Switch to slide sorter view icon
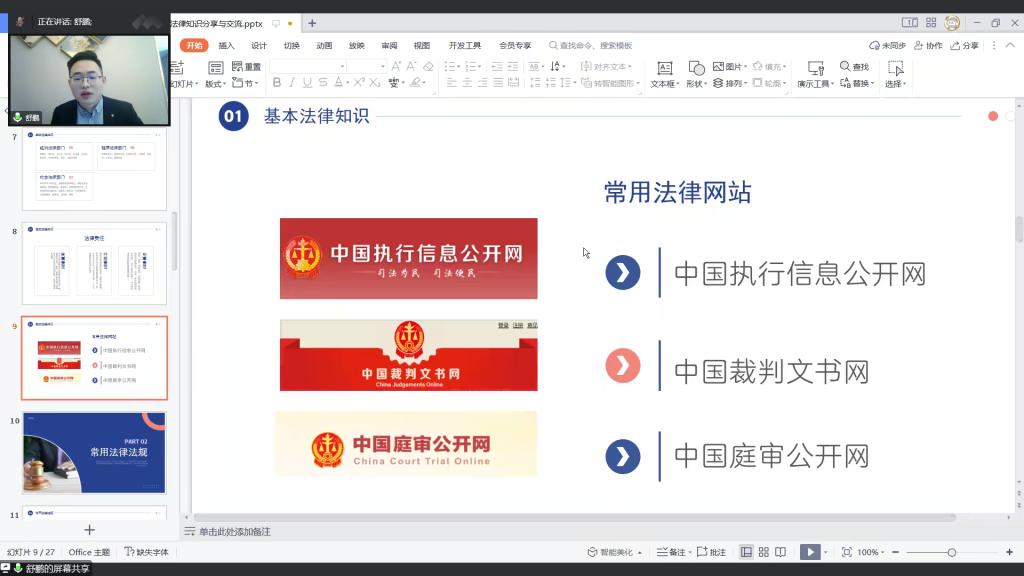 (x=764, y=552)
